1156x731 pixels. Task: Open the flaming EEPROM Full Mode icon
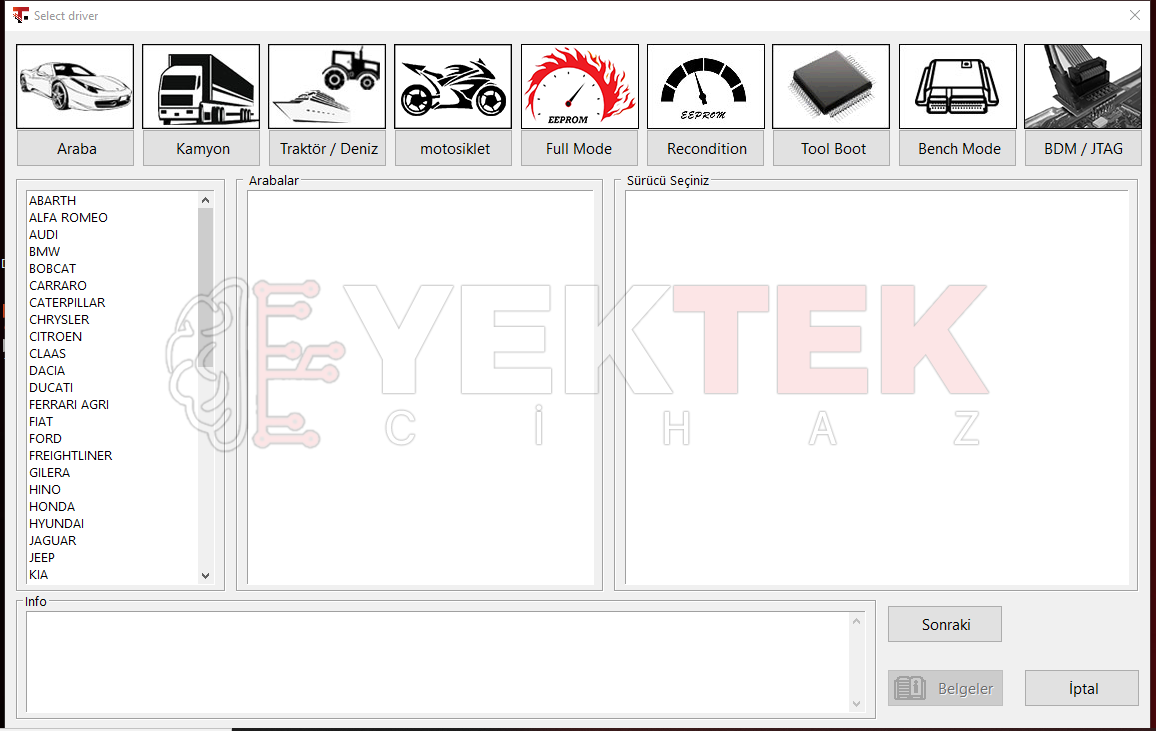[x=580, y=86]
